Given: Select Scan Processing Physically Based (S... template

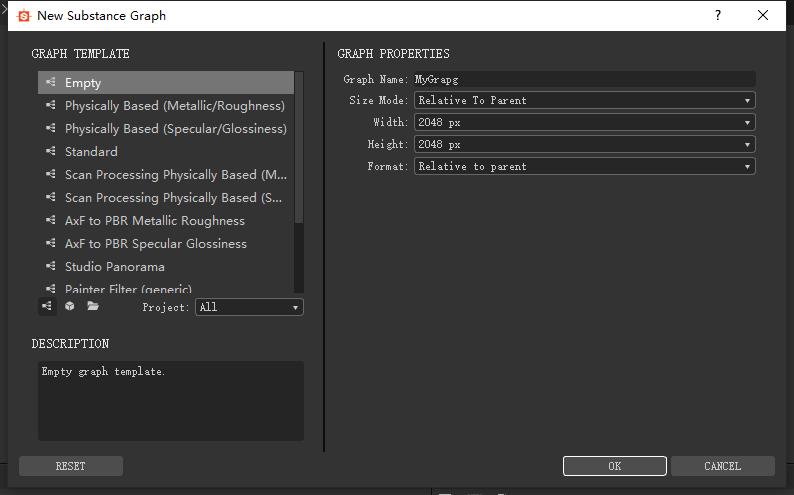Looking at the screenshot, I should 166,197.
